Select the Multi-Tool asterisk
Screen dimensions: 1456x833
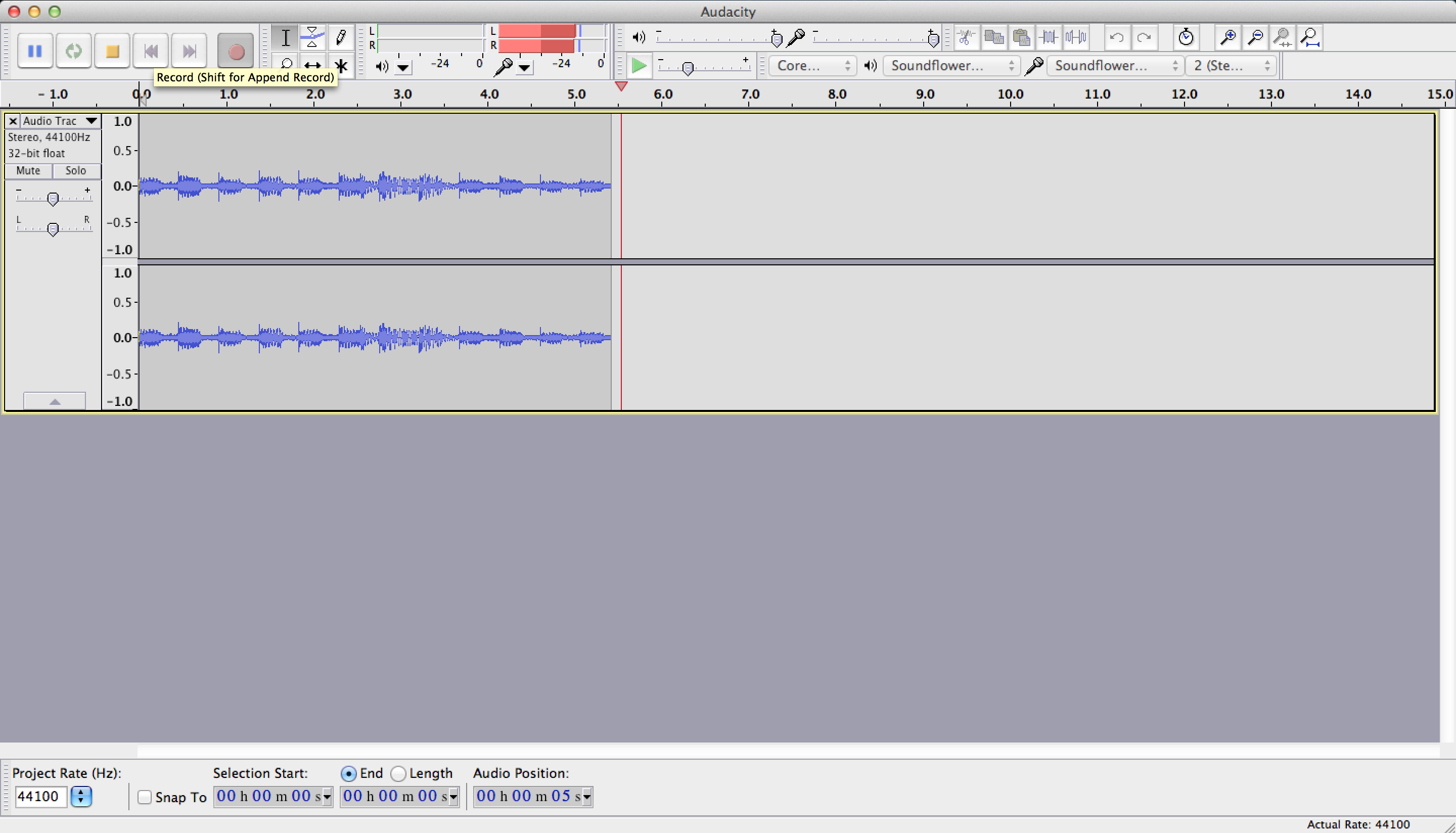coord(340,65)
